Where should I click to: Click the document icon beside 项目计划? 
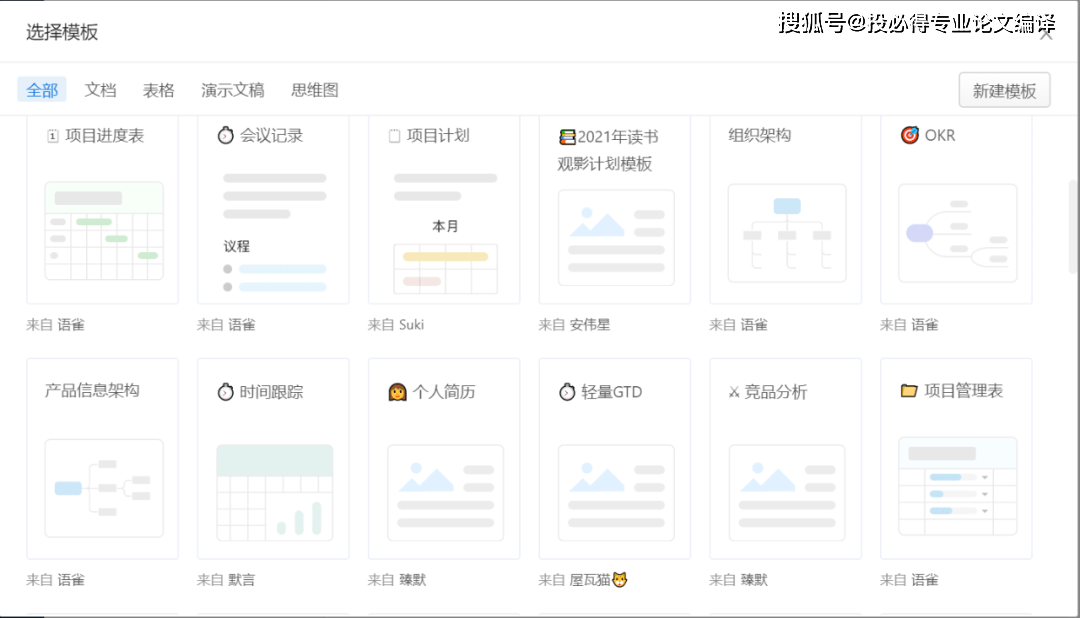[394, 136]
